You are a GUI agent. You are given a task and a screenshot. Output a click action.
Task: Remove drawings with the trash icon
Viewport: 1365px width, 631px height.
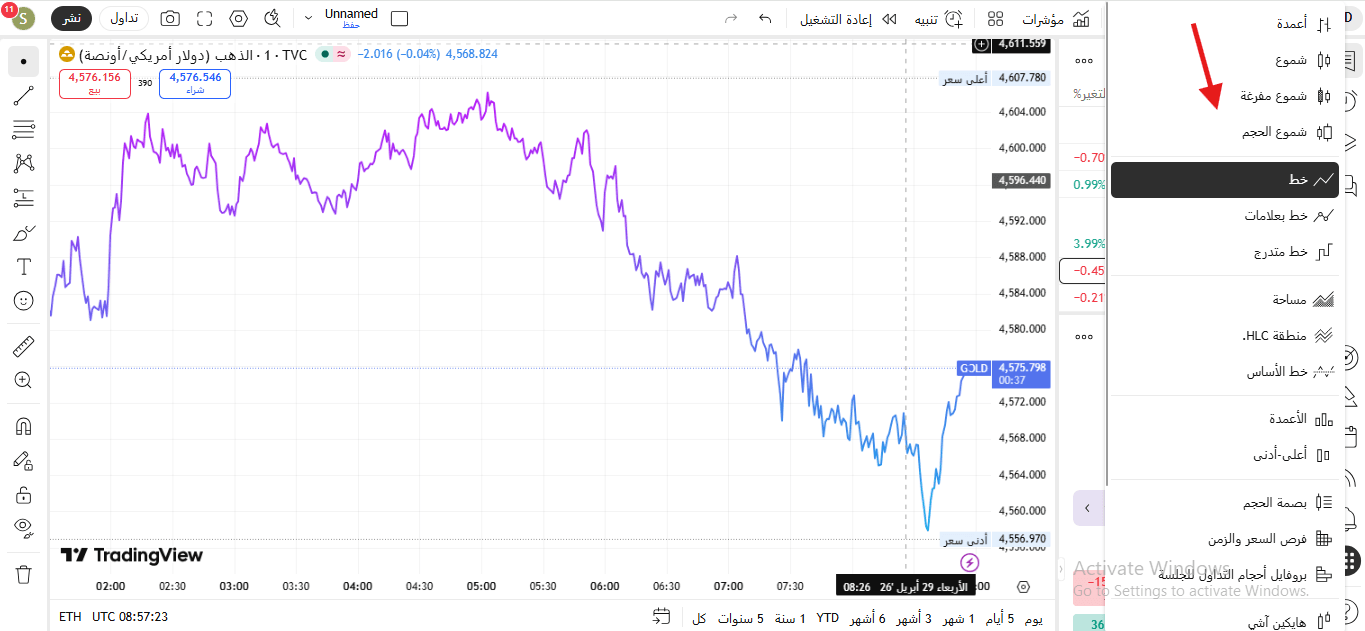(24, 574)
